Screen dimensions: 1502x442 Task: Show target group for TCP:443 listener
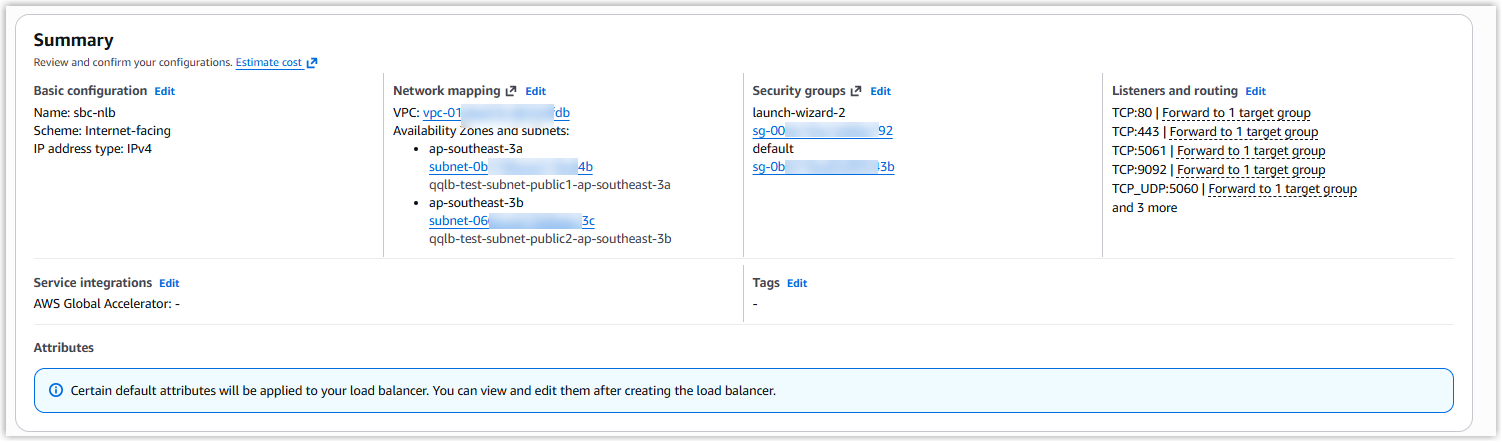(x=1242, y=132)
